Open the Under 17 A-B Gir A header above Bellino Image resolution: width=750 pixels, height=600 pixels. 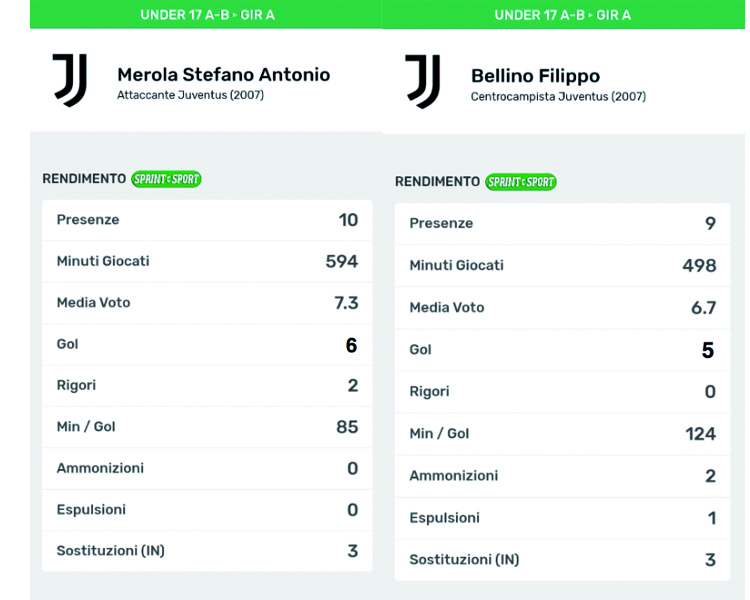(x=563, y=15)
